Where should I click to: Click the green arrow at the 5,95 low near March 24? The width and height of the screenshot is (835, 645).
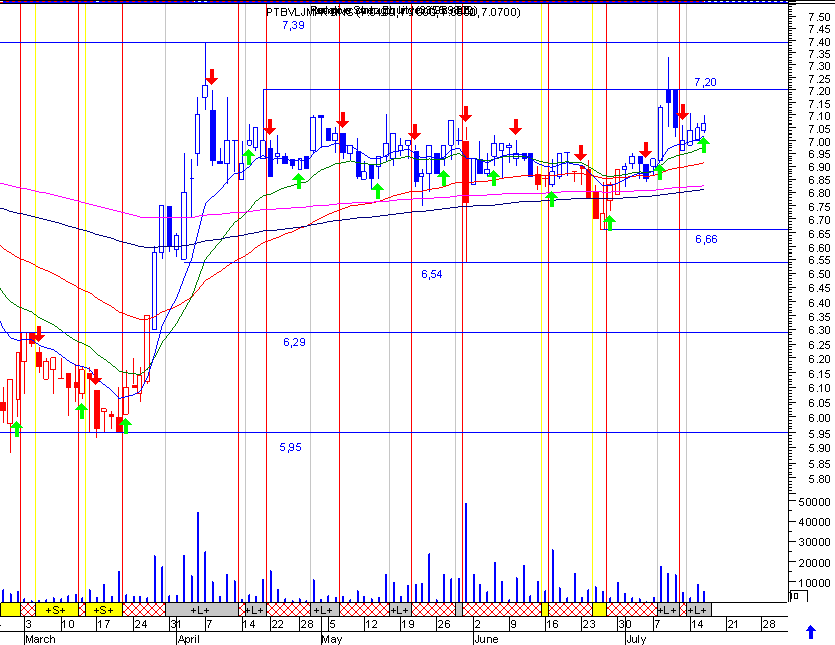coord(125,426)
